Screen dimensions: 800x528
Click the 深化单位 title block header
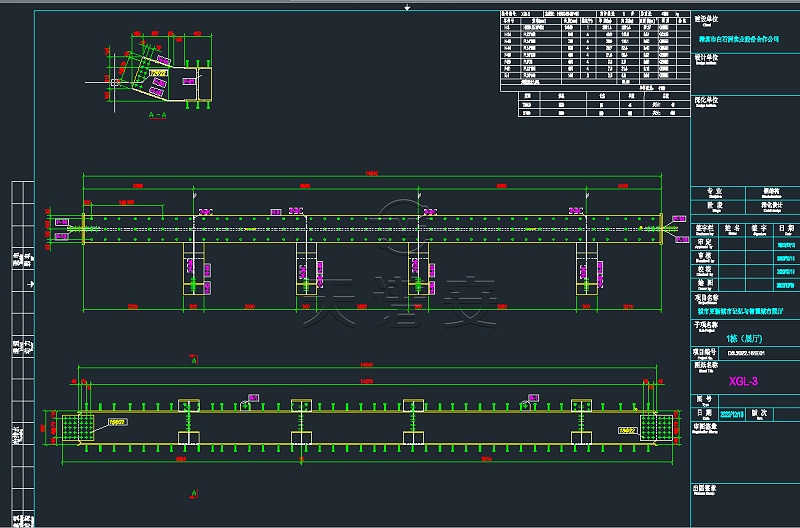708,100
